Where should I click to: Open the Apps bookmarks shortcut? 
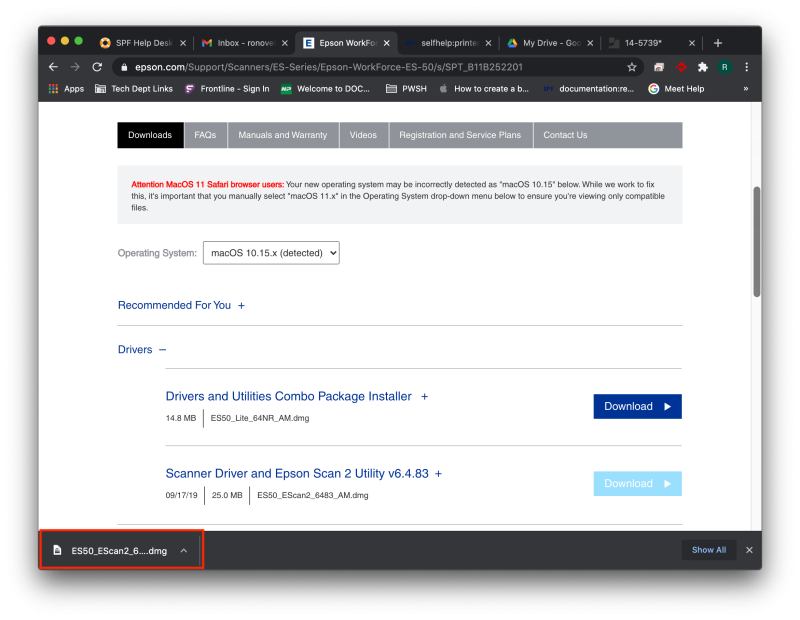[x=66, y=88]
